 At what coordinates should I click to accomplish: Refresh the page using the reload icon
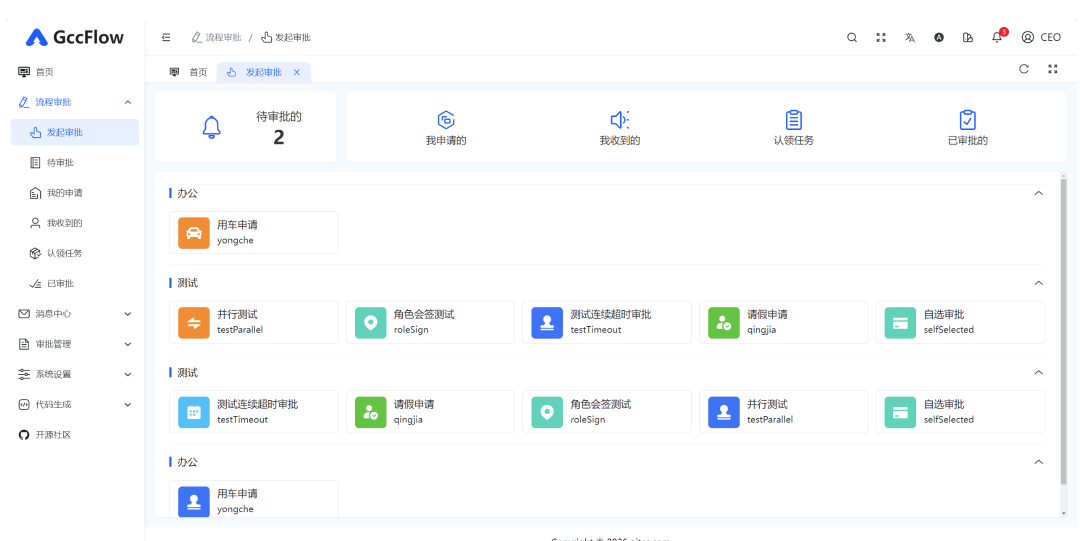(x=1024, y=69)
